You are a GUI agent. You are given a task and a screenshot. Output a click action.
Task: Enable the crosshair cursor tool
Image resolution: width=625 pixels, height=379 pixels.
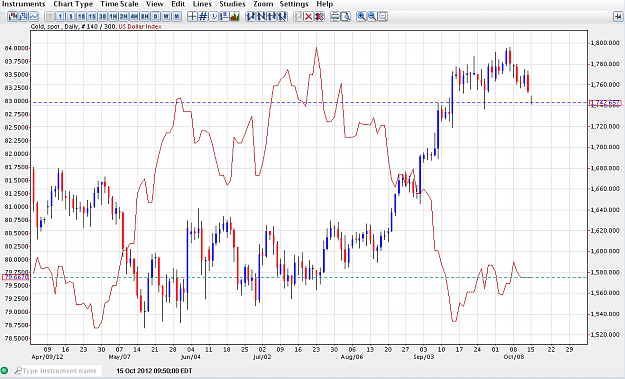coord(192,16)
